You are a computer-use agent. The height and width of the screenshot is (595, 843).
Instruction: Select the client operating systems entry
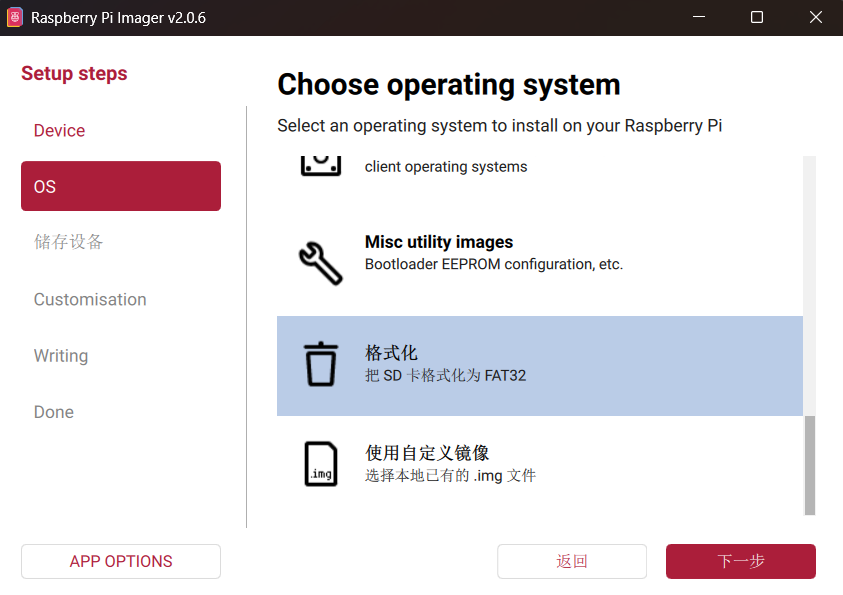[540, 168]
